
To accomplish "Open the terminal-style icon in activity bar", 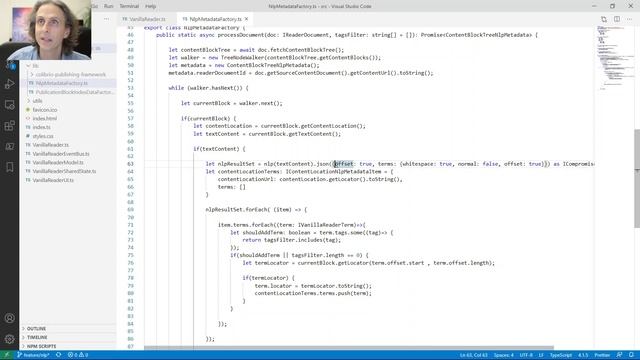I will pyautogui.click(x=10, y=146).
